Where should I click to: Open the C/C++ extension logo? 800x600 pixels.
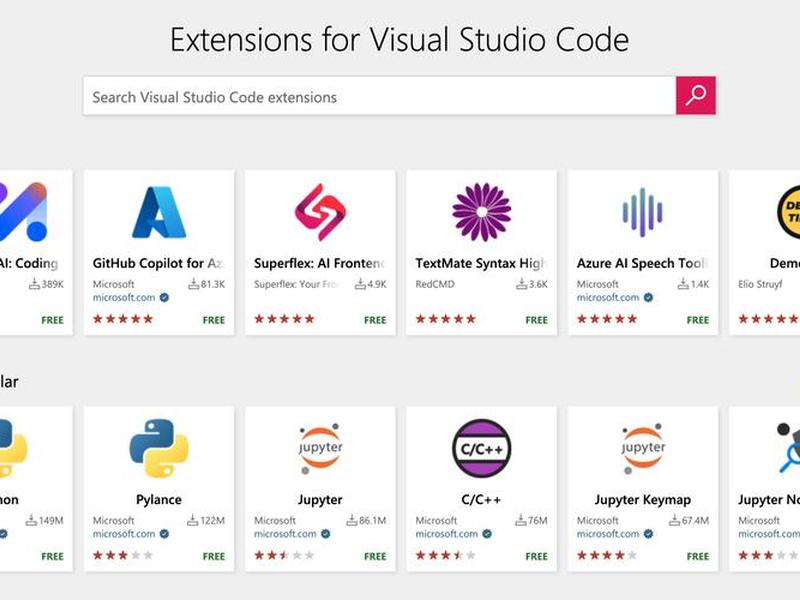(481, 448)
